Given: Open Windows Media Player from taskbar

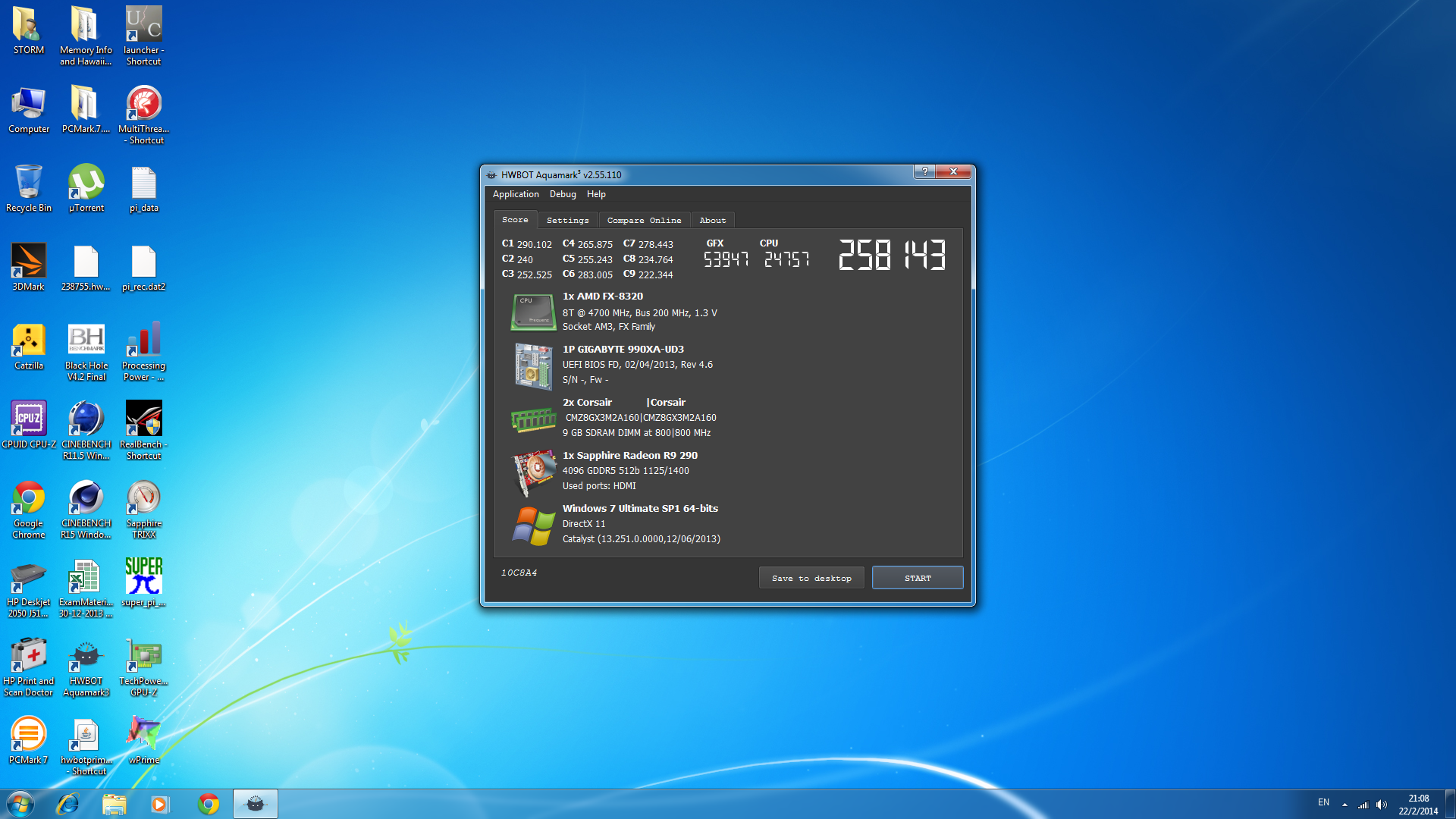Looking at the screenshot, I should pyautogui.click(x=160, y=804).
